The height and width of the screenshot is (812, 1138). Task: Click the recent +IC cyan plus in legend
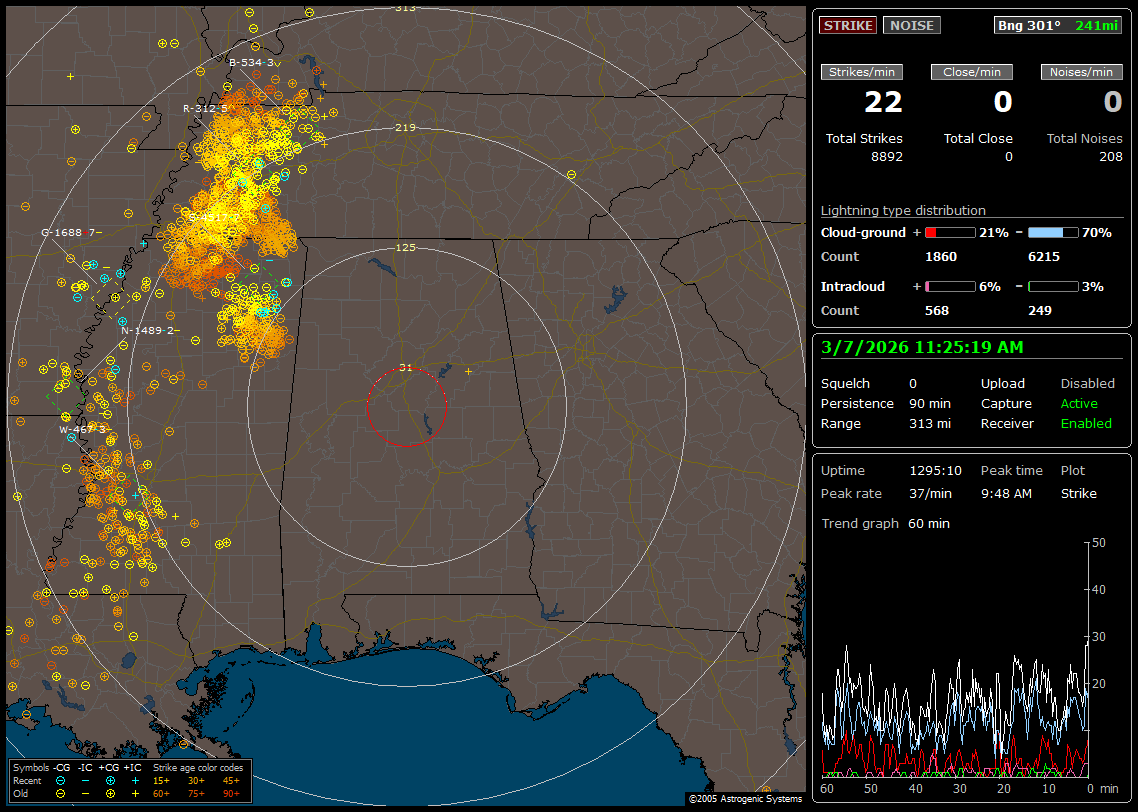[x=134, y=780]
